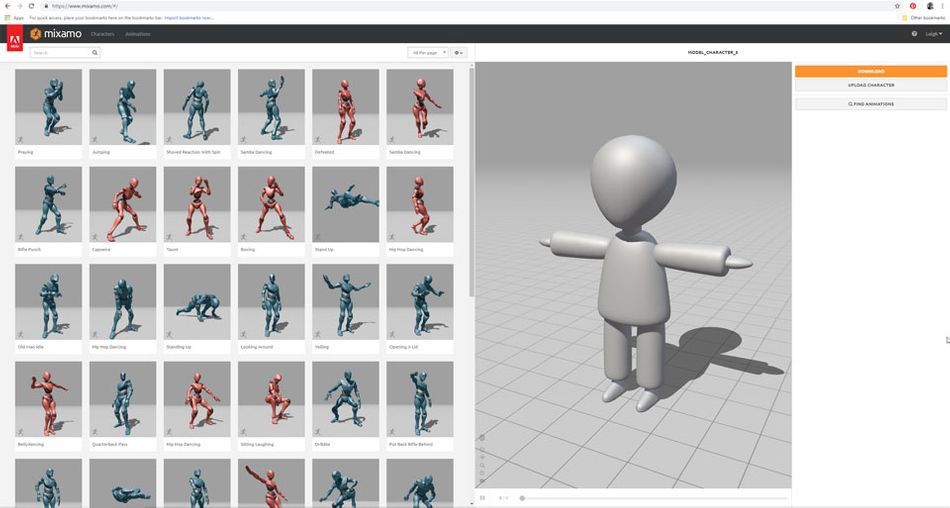Select the Standing Up crawling animation

[197, 302]
